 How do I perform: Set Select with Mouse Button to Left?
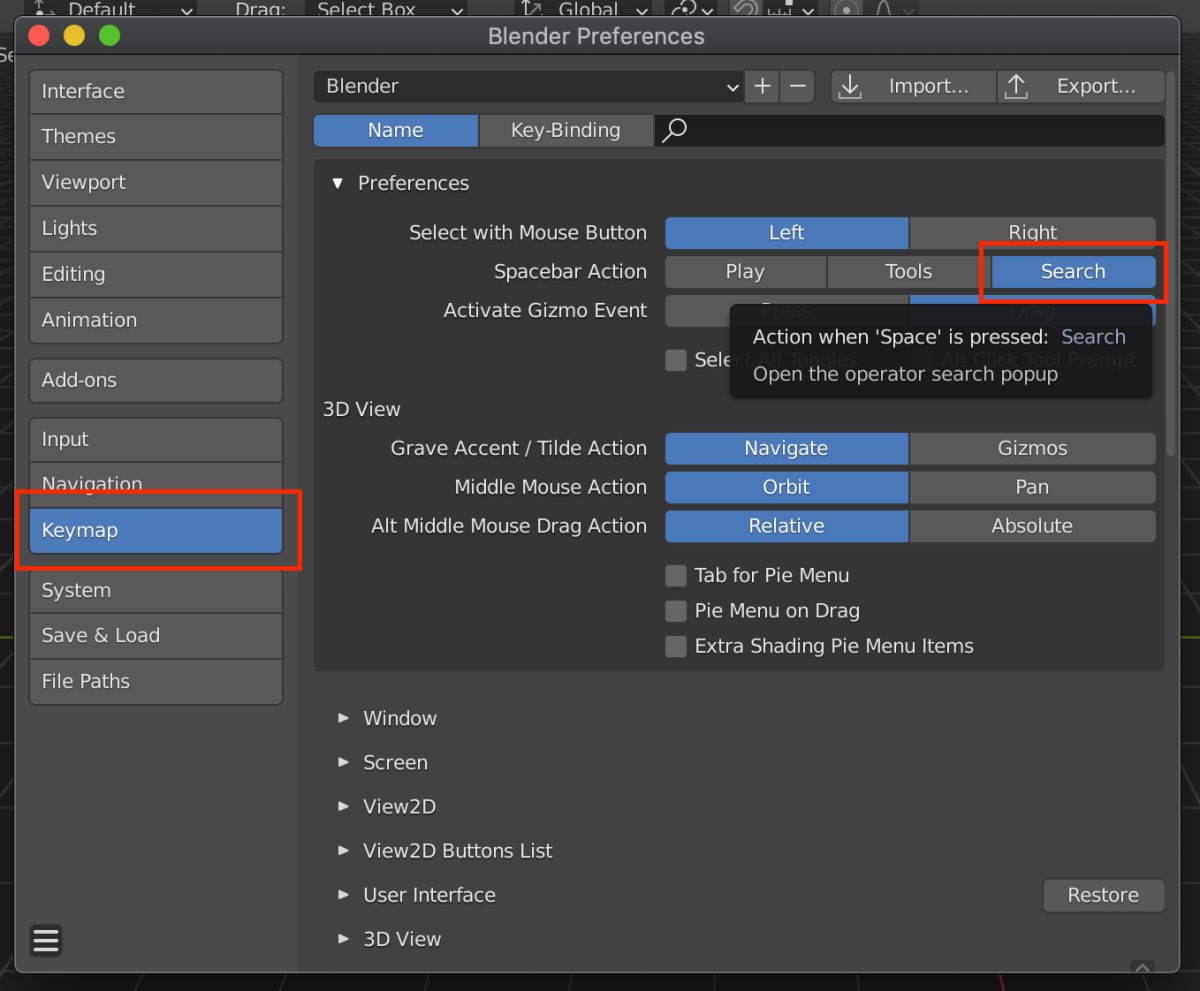[786, 232]
